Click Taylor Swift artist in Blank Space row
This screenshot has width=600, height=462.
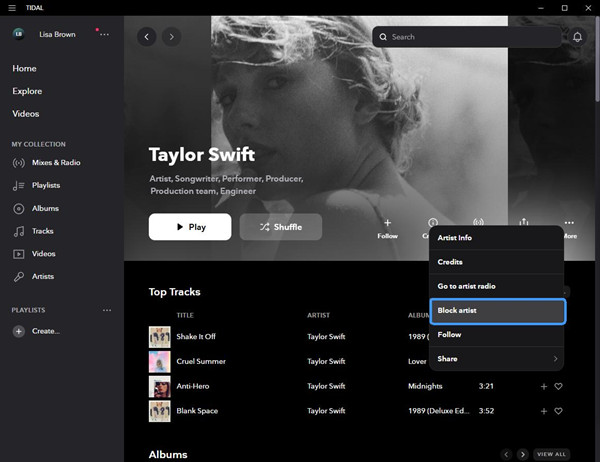326,411
